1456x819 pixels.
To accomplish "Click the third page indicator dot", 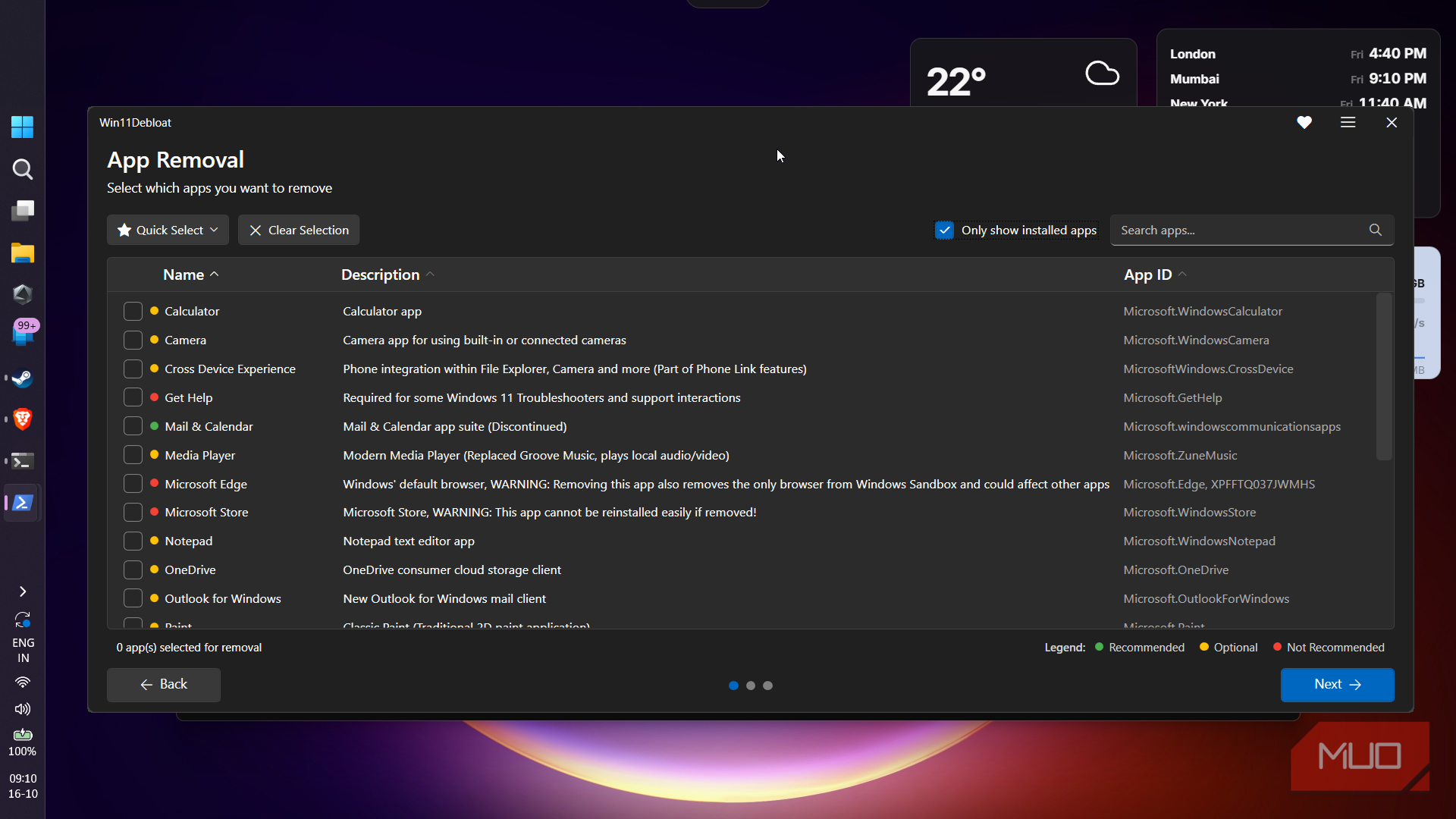I will [767, 686].
